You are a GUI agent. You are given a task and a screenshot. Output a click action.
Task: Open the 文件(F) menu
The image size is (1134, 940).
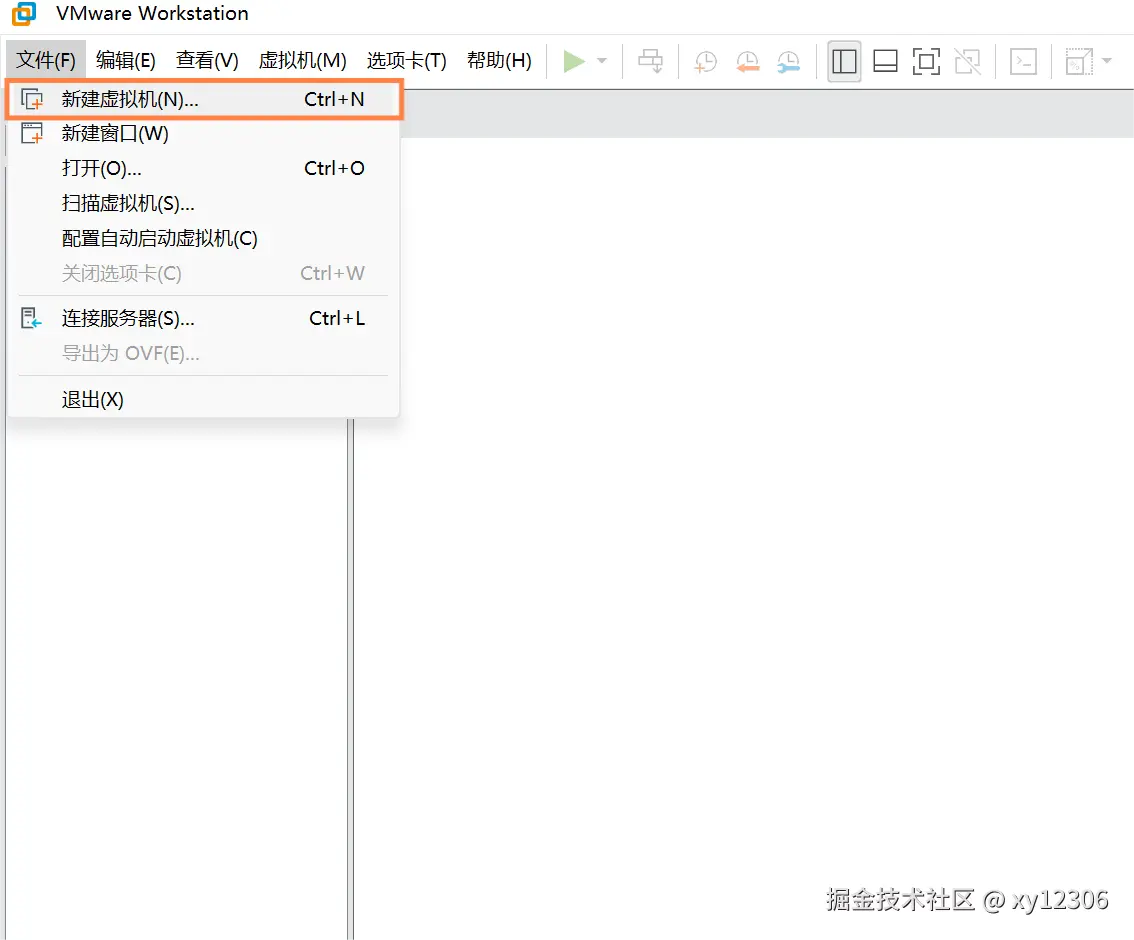pyautogui.click(x=46, y=60)
